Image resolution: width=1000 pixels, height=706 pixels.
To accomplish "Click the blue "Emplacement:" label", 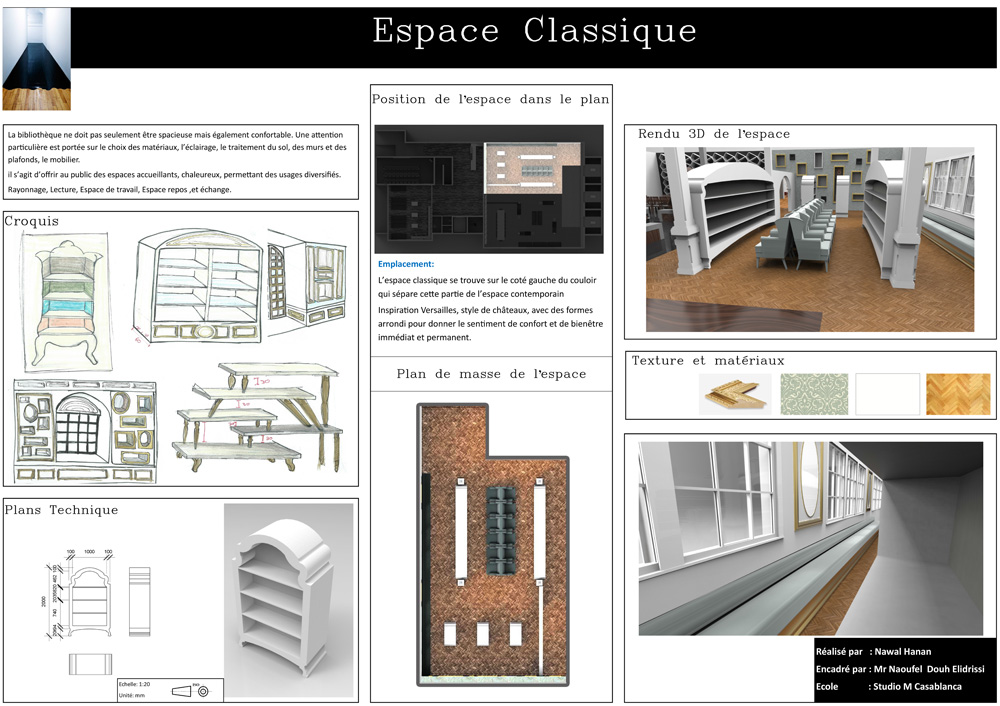I will [x=406, y=264].
